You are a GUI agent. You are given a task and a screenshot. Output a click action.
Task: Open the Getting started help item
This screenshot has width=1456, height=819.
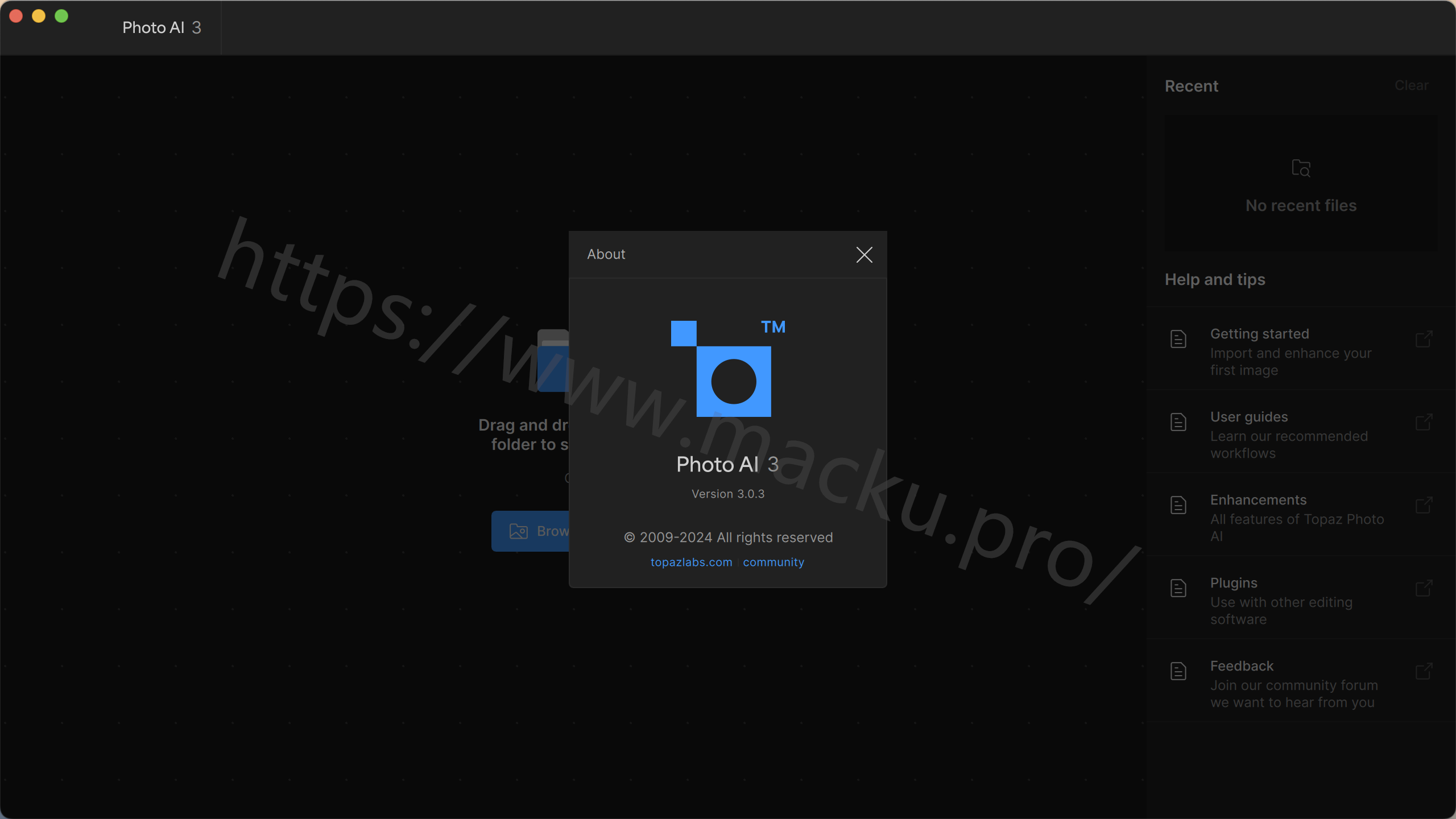click(x=1301, y=349)
